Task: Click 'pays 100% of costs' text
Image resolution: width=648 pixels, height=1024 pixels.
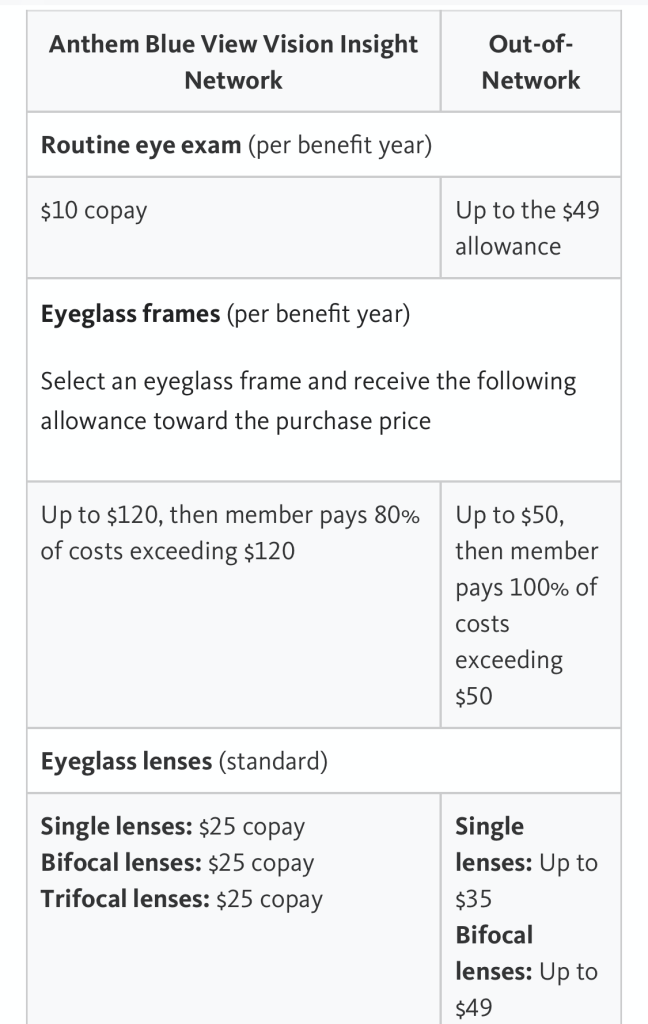Action: (525, 604)
